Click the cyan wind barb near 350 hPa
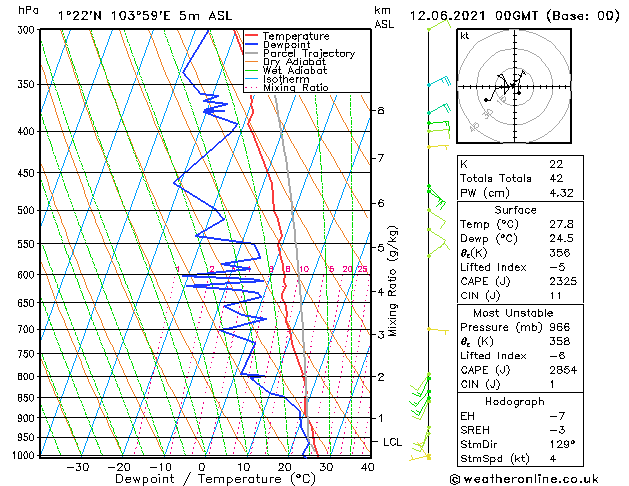The image size is (629, 486). 439,81
